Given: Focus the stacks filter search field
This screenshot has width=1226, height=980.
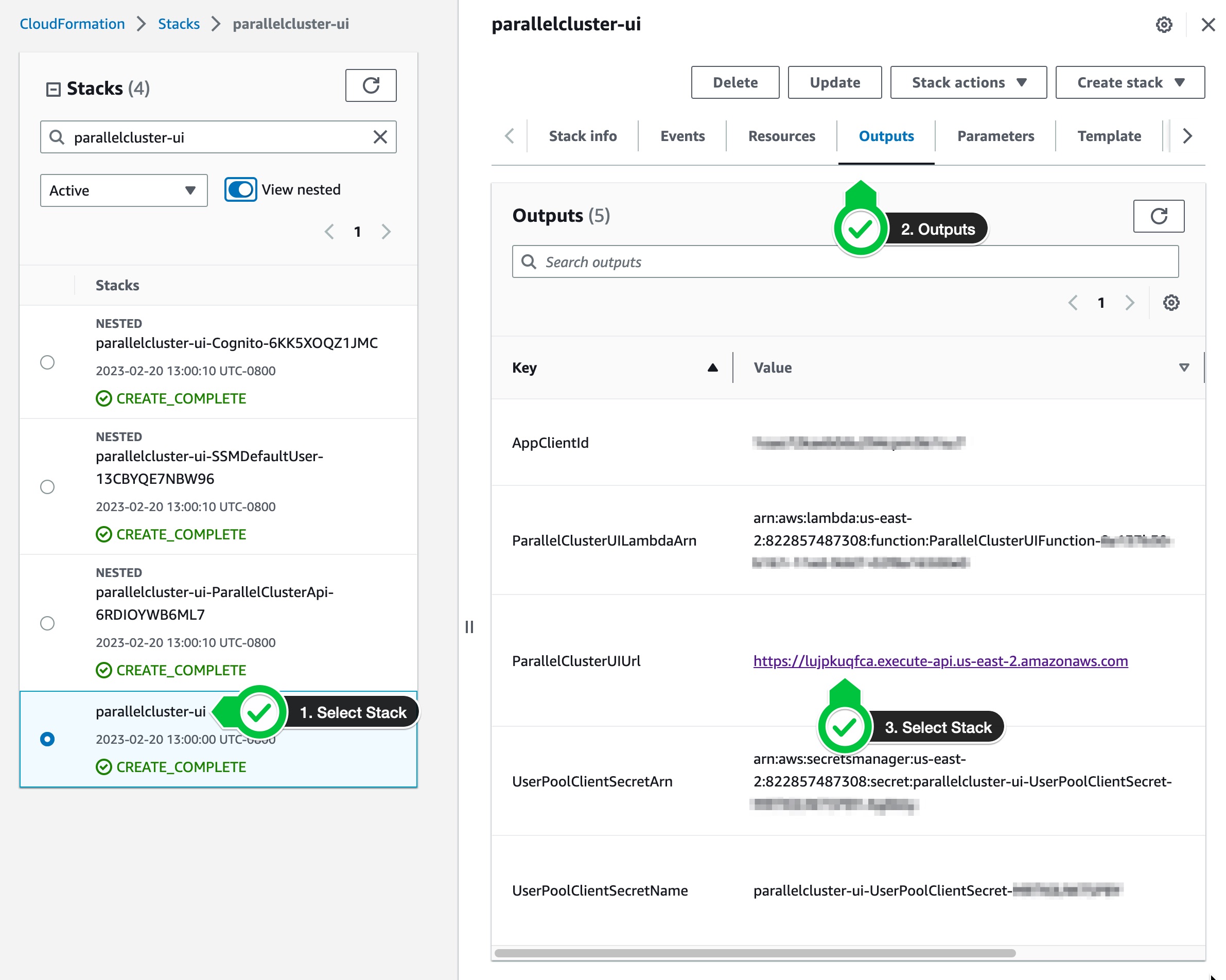Looking at the screenshot, I should 218,137.
